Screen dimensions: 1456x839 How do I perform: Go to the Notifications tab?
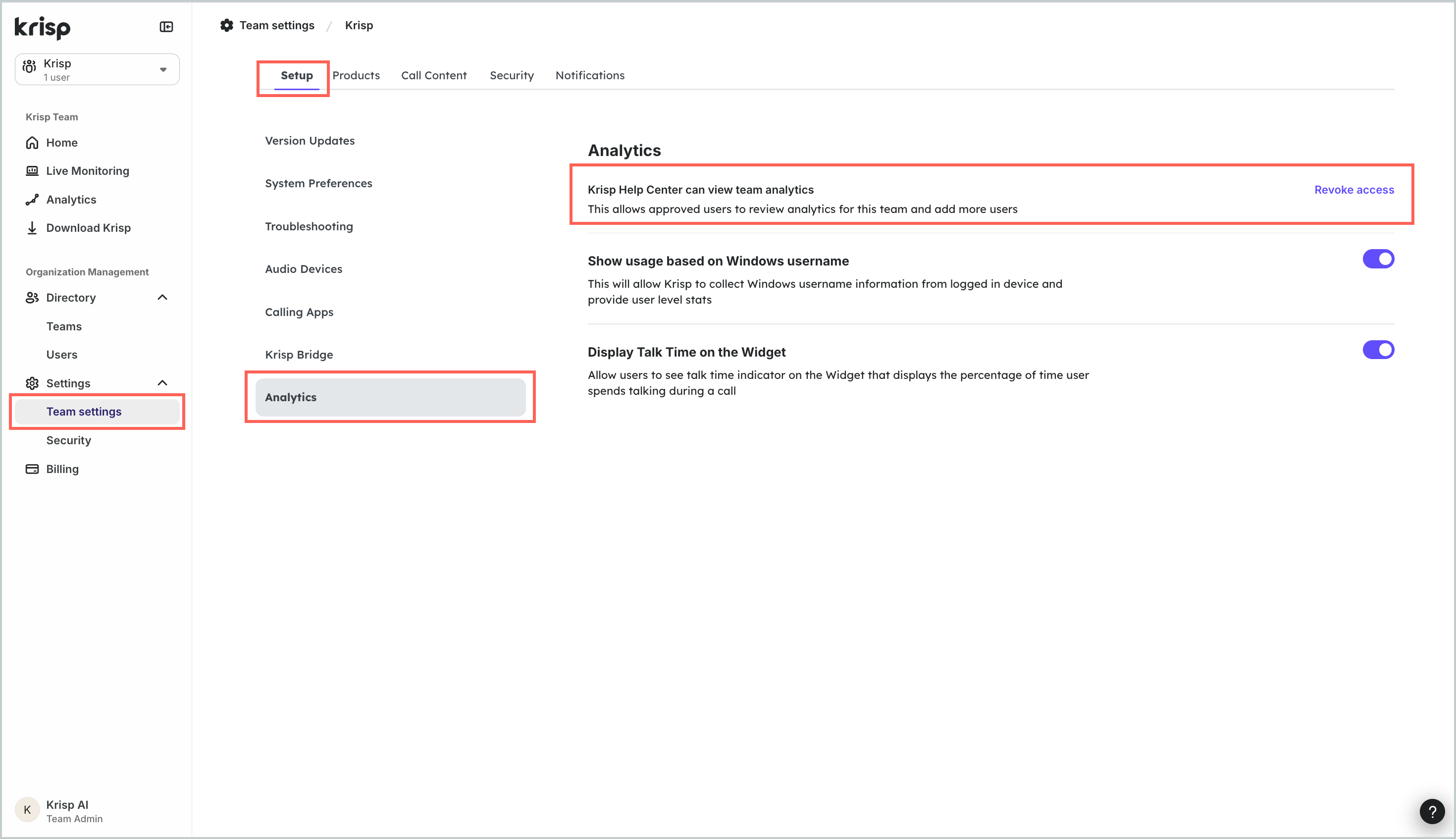tap(590, 75)
